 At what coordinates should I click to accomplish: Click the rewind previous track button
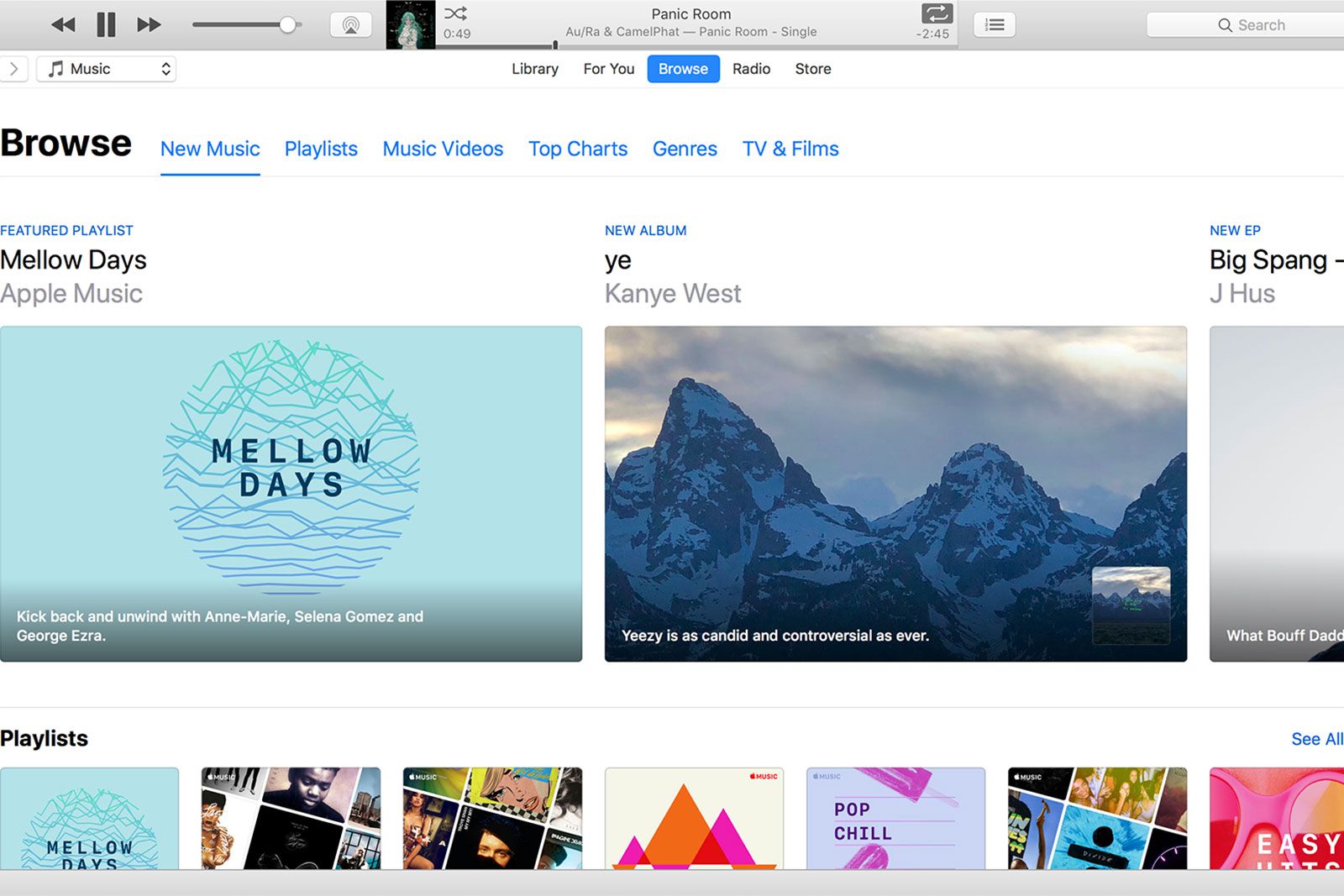[63, 24]
